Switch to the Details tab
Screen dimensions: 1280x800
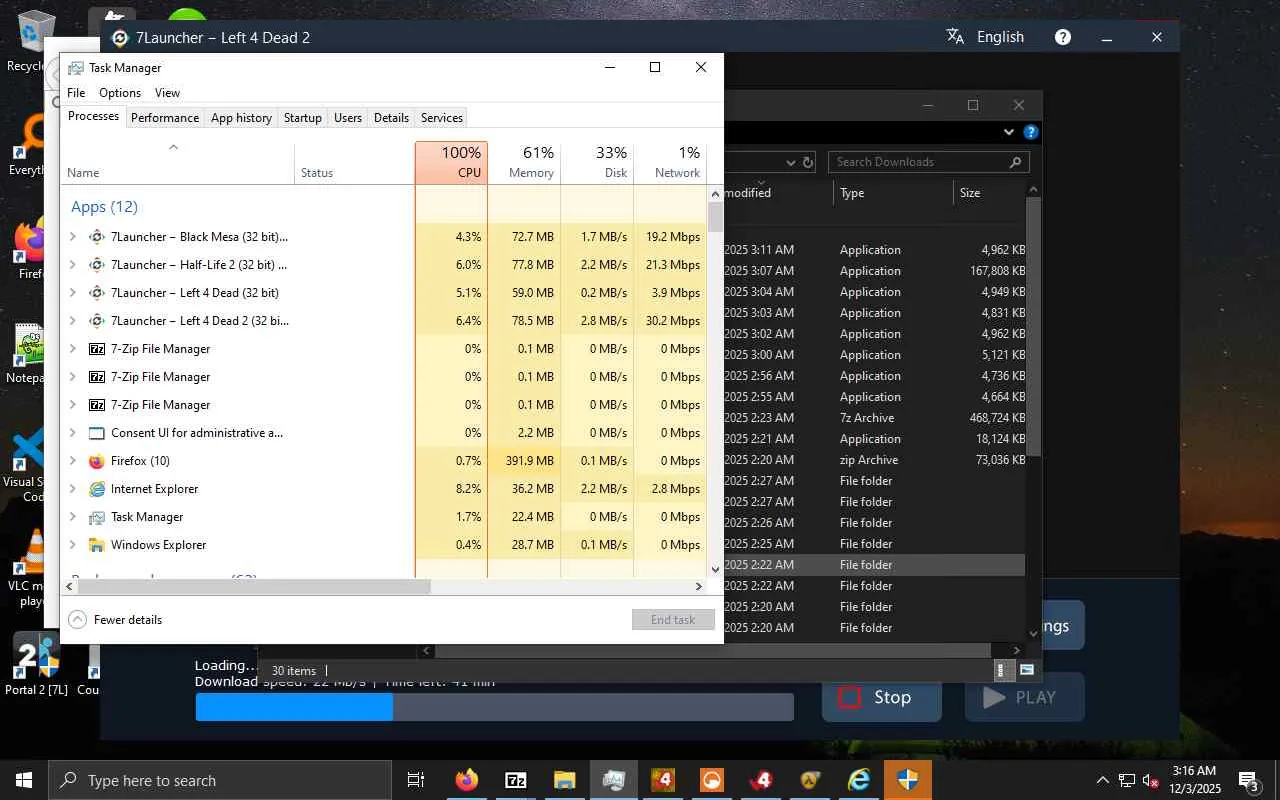391,118
